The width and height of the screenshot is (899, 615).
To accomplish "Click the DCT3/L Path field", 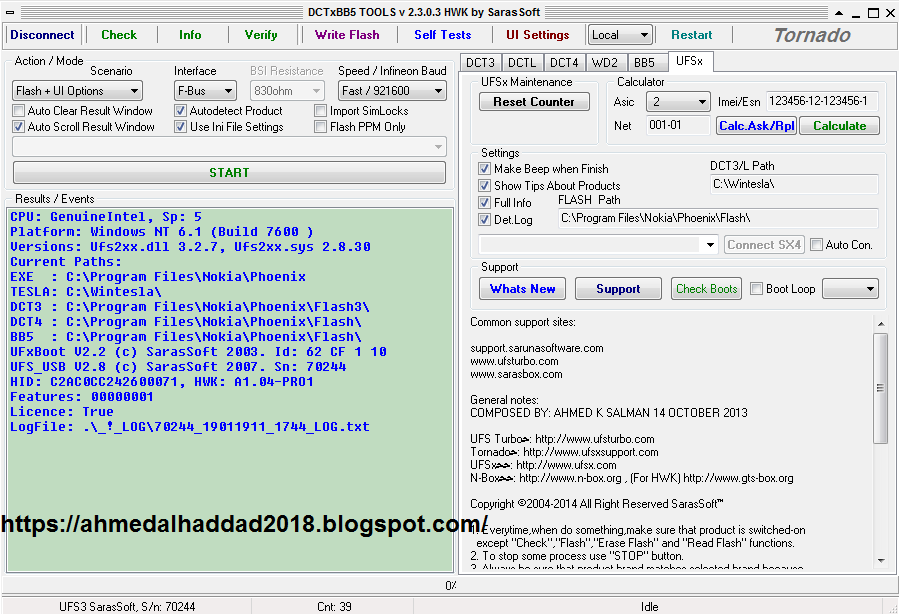I will tap(794, 184).
